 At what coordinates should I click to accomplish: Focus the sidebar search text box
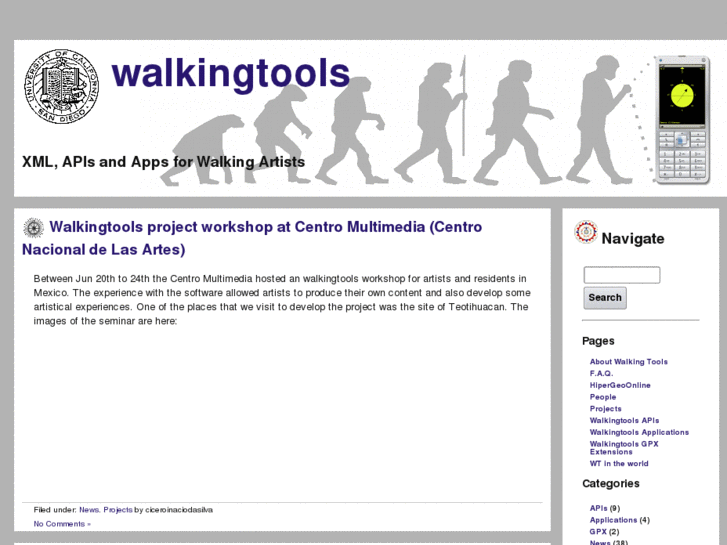622,275
